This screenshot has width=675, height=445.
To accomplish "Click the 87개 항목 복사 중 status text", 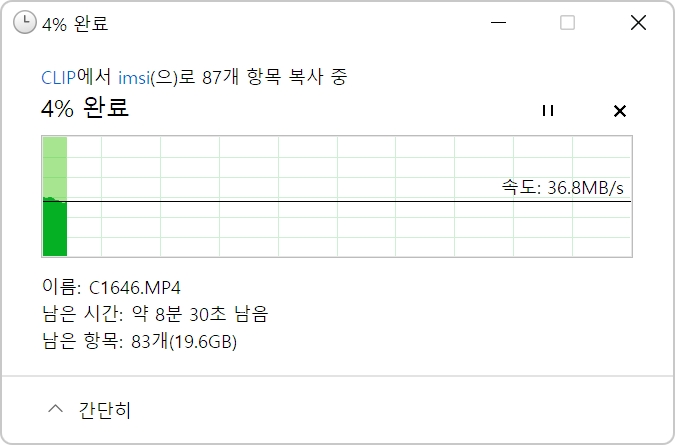I will click(274, 77).
